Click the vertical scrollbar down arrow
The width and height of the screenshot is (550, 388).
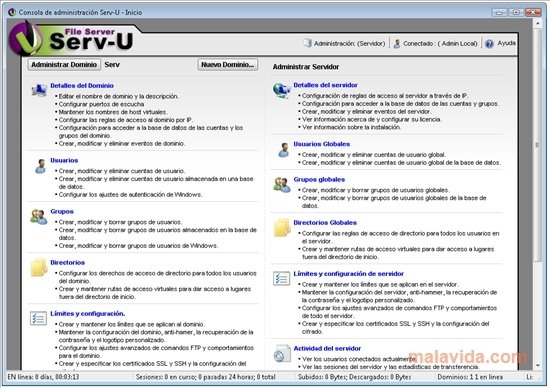(x=538, y=365)
